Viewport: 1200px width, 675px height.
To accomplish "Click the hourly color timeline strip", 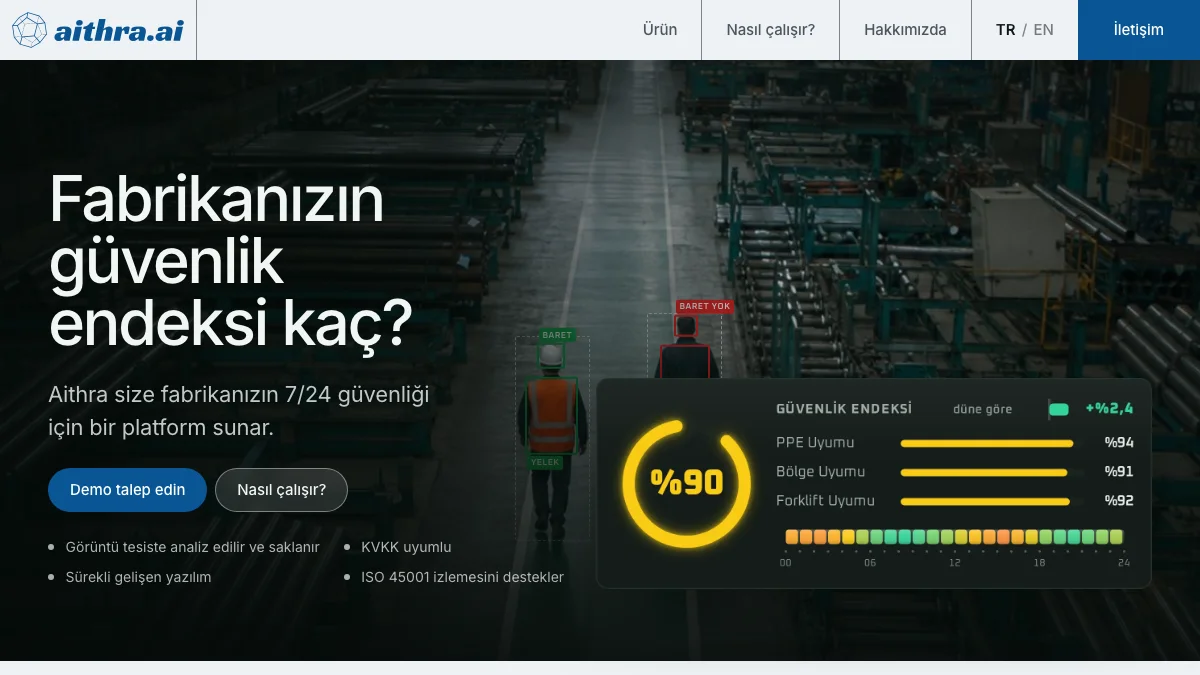I will pos(954,537).
